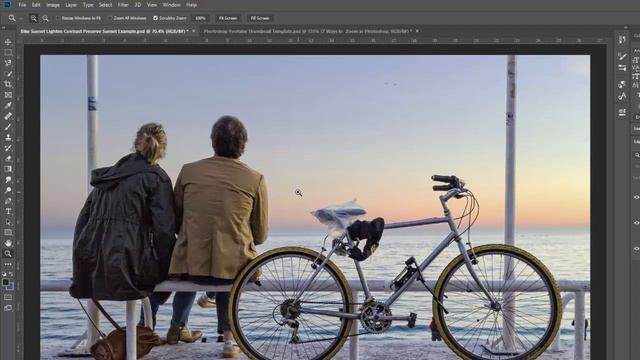Open the background color swatch
This screenshot has height=360, width=640.
(x=11, y=287)
